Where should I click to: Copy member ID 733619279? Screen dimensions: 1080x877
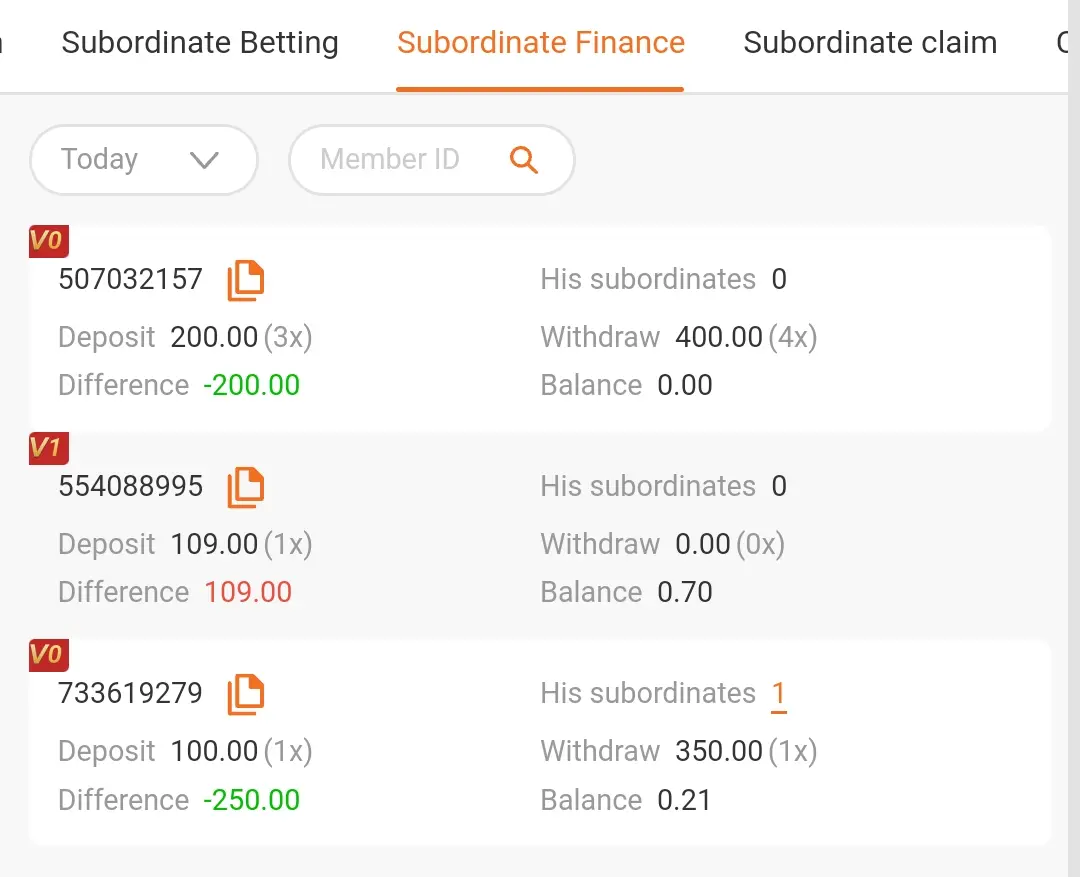click(246, 694)
